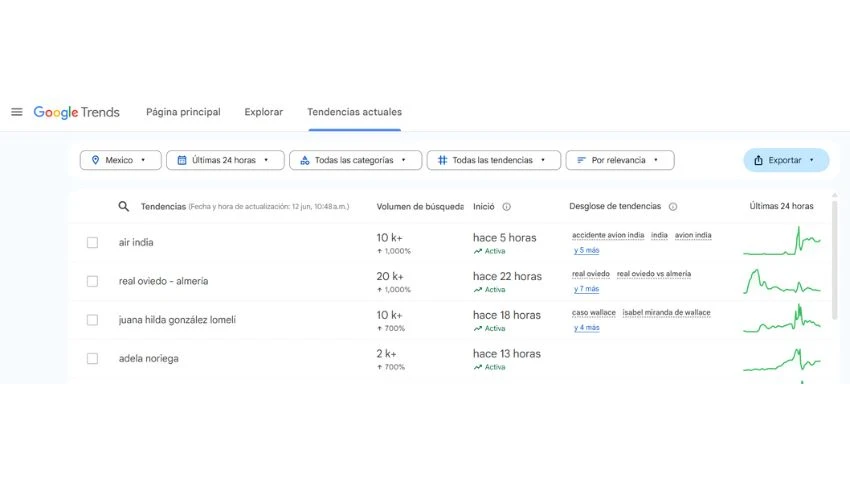Viewport: 850px width, 480px height.
Task: Open the 'juana hilda gonzález lomelí' trend title
Action: tap(177, 320)
